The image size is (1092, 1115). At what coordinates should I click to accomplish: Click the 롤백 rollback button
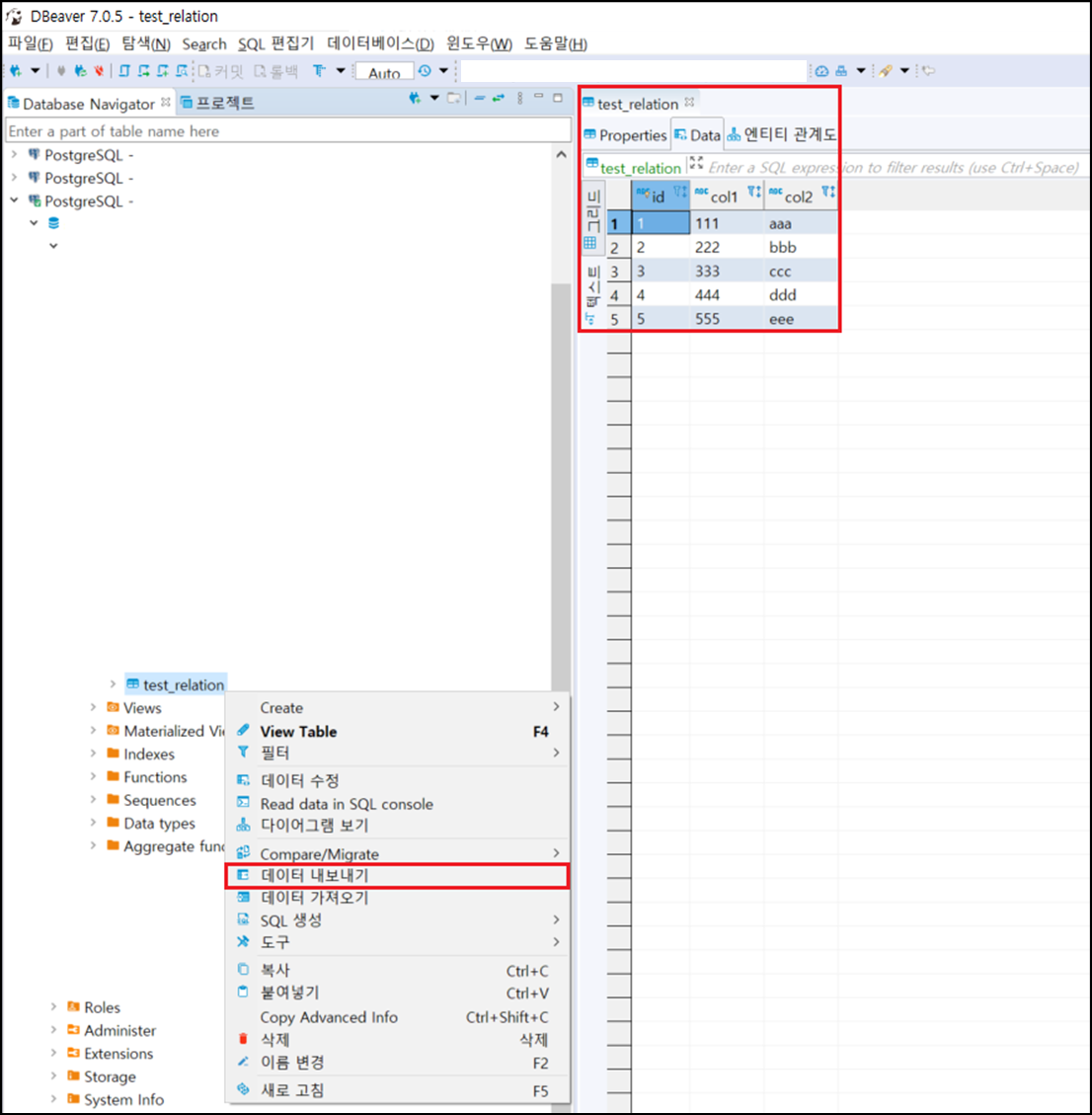click(x=276, y=71)
